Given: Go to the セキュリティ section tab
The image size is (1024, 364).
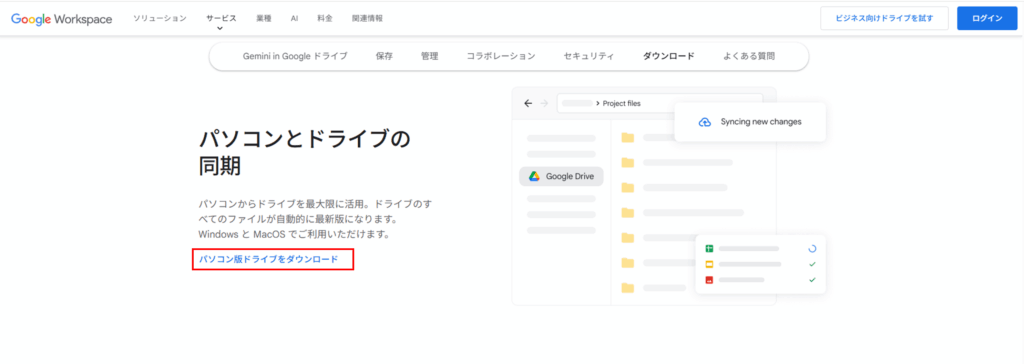Looking at the screenshot, I should point(589,56).
